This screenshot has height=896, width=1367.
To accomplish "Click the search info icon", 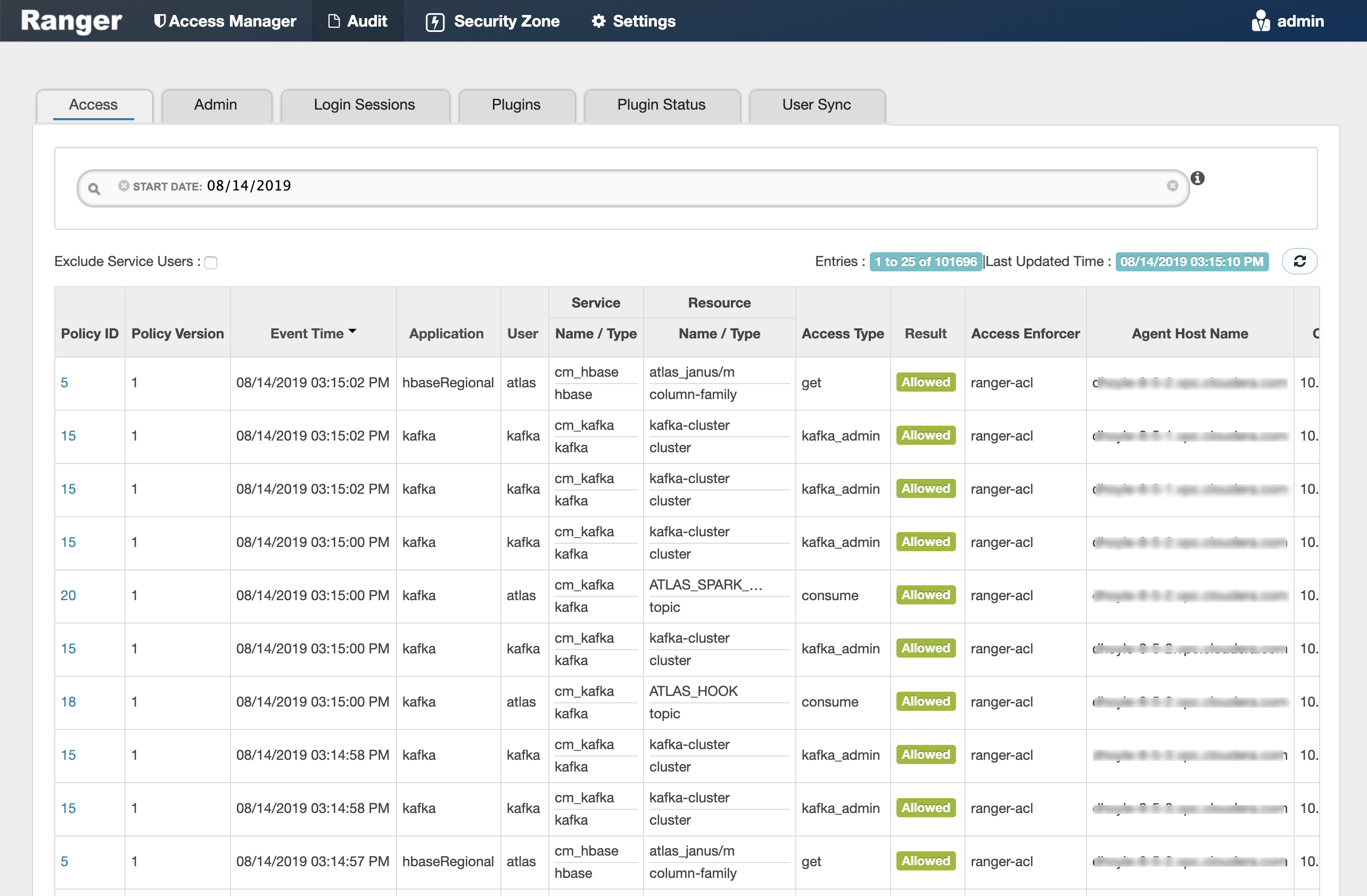I will (1198, 179).
